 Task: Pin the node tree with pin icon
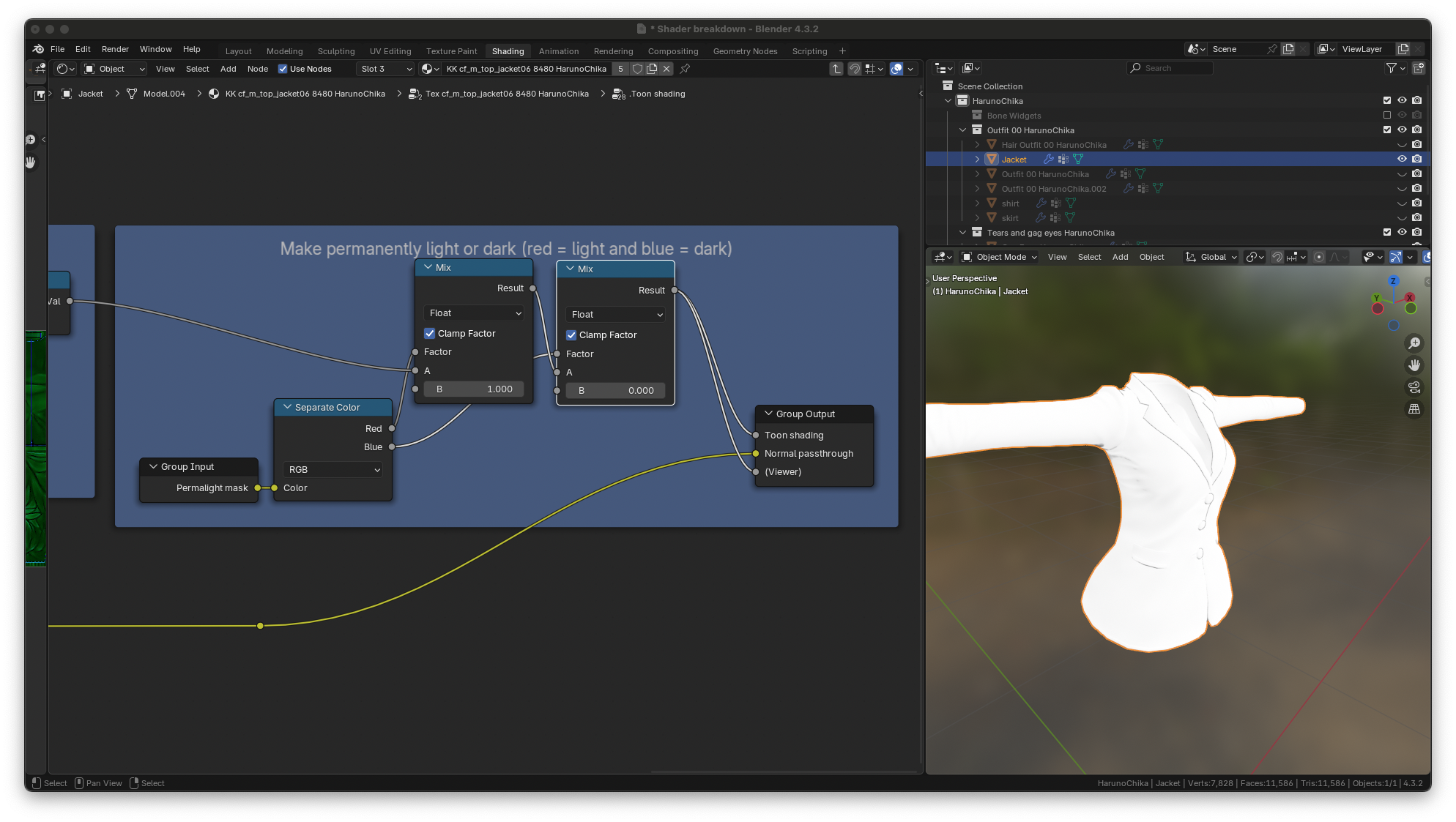[685, 69]
